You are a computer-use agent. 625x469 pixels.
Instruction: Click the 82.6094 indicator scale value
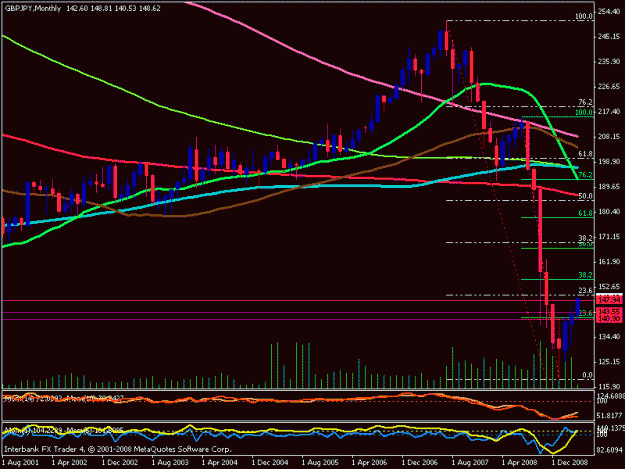click(609, 450)
